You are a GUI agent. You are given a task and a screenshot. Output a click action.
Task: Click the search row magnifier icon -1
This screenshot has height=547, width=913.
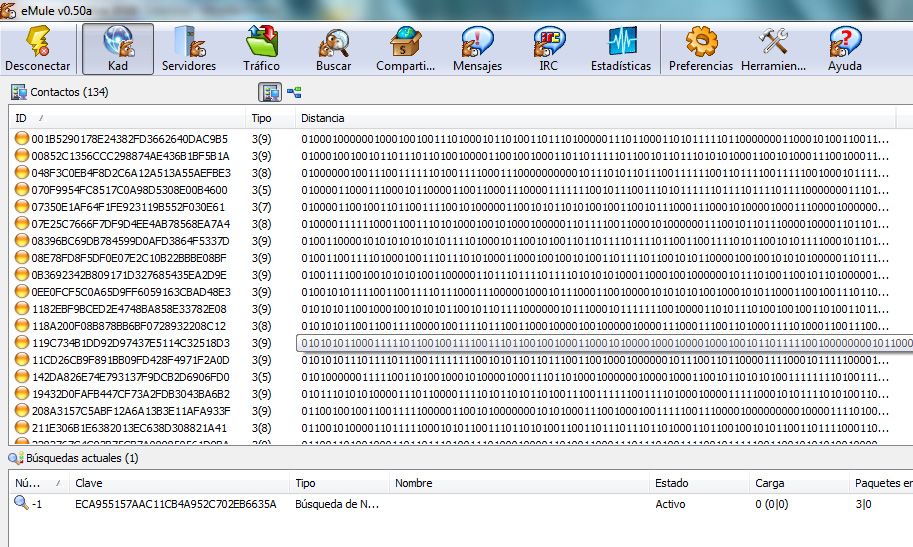(x=21, y=502)
